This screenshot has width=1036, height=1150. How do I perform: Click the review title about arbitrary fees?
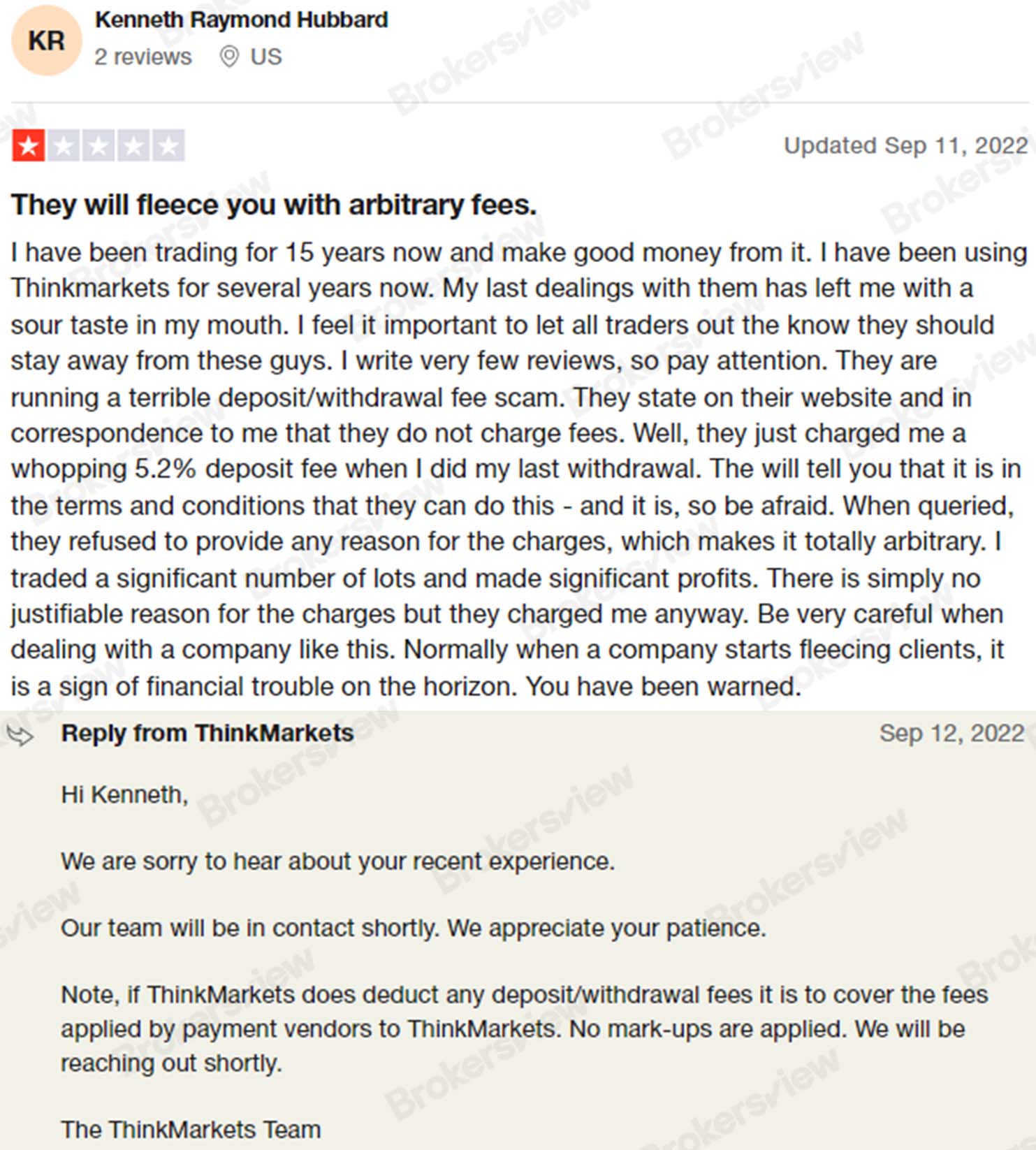point(272,205)
